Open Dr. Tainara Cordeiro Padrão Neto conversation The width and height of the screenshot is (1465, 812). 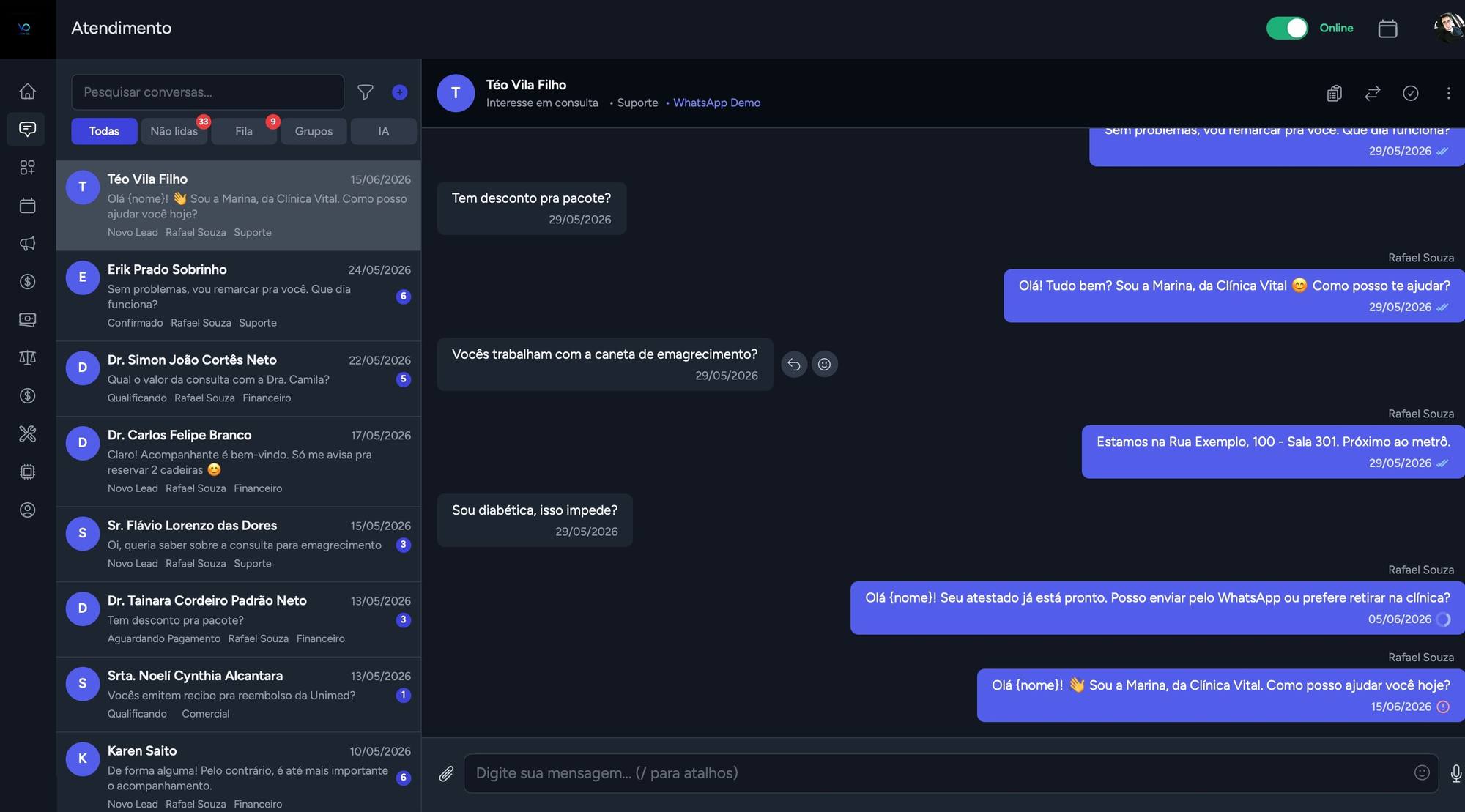pos(239,619)
